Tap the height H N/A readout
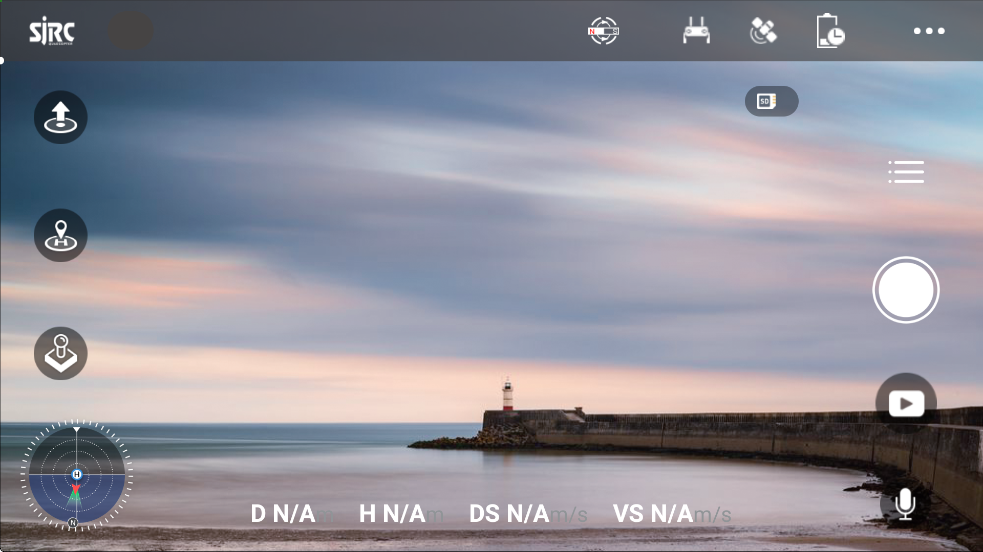Viewport: 983px width, 552px height. (393, 514)
